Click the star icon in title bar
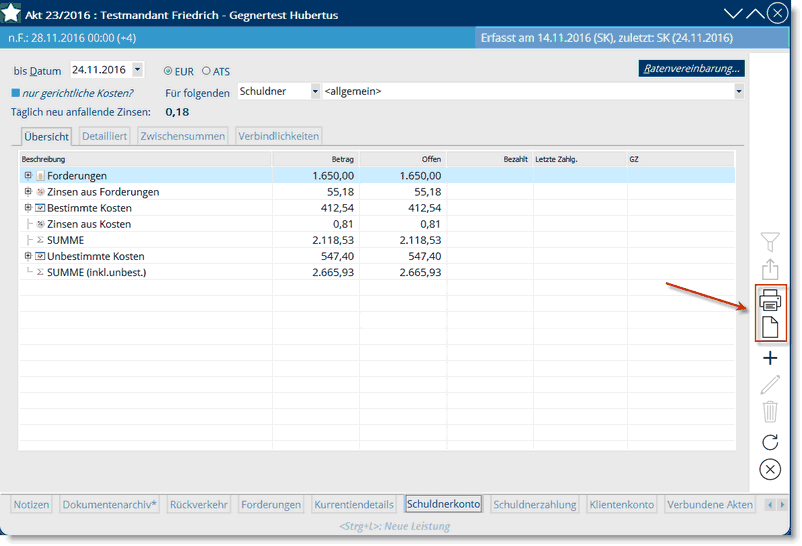This screenshot has height=546, width=802. 13,14
